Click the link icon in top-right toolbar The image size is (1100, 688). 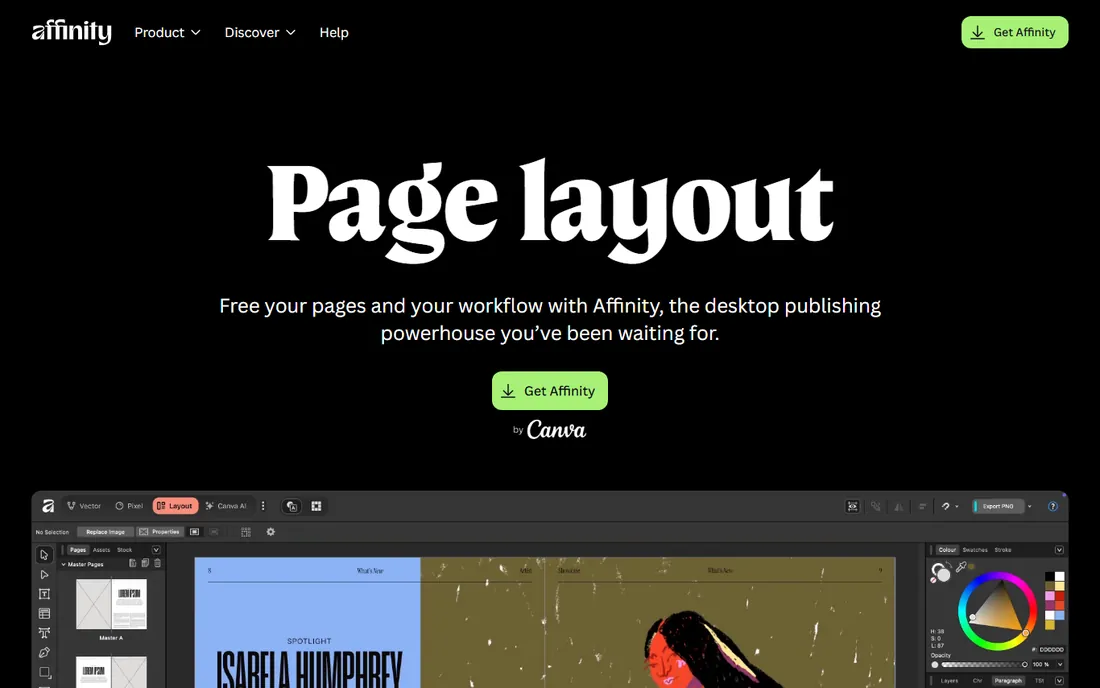pyautogui.click(x=876, y=506)
